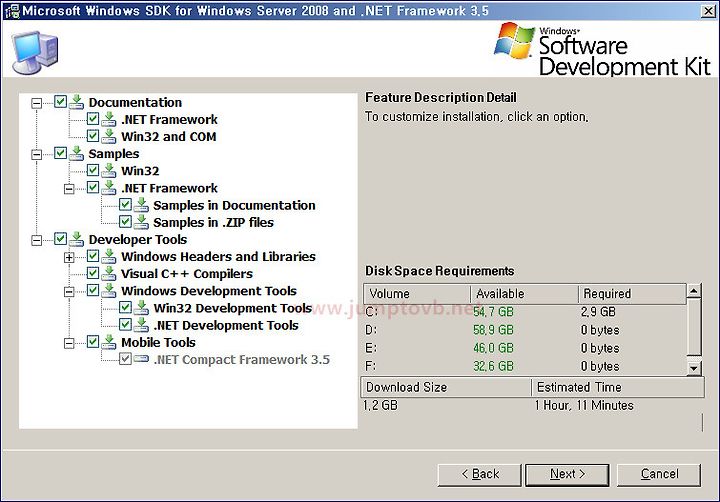The width and height of the screenshot is (720, 502).
Task: Proceed with the Next button
Action: [x=567, y=474]
